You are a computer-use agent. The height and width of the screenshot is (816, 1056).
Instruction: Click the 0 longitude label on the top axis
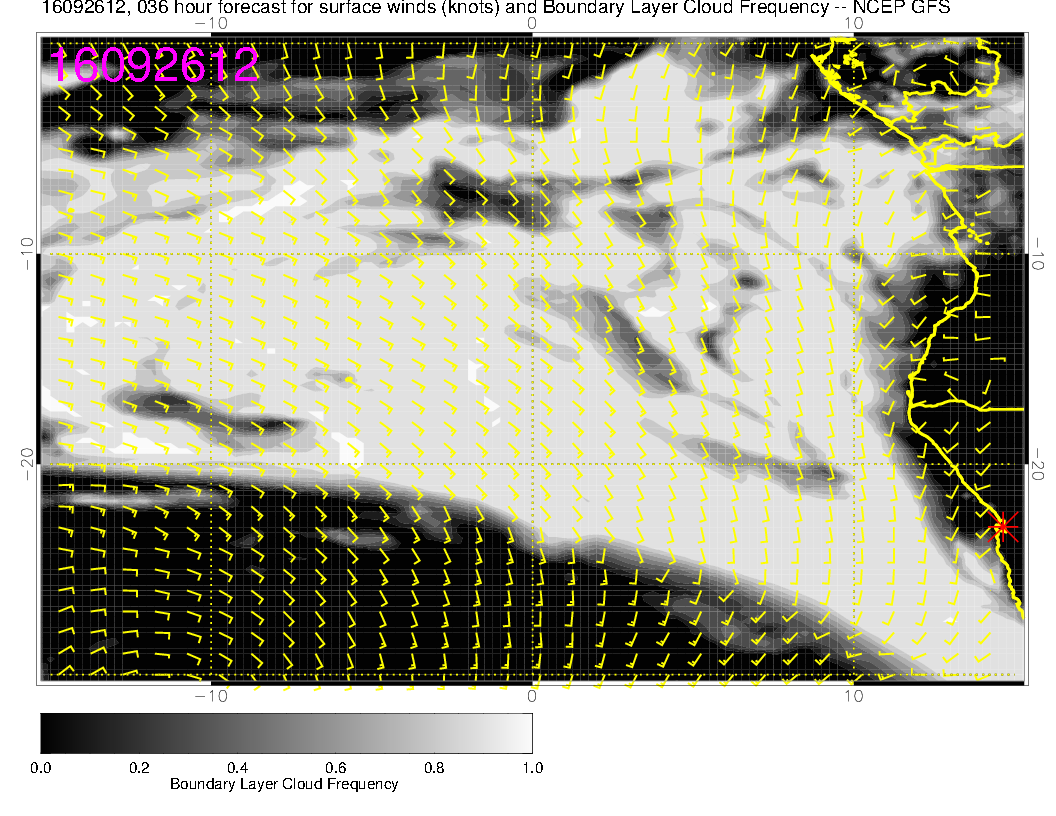[x=533, y=24]
